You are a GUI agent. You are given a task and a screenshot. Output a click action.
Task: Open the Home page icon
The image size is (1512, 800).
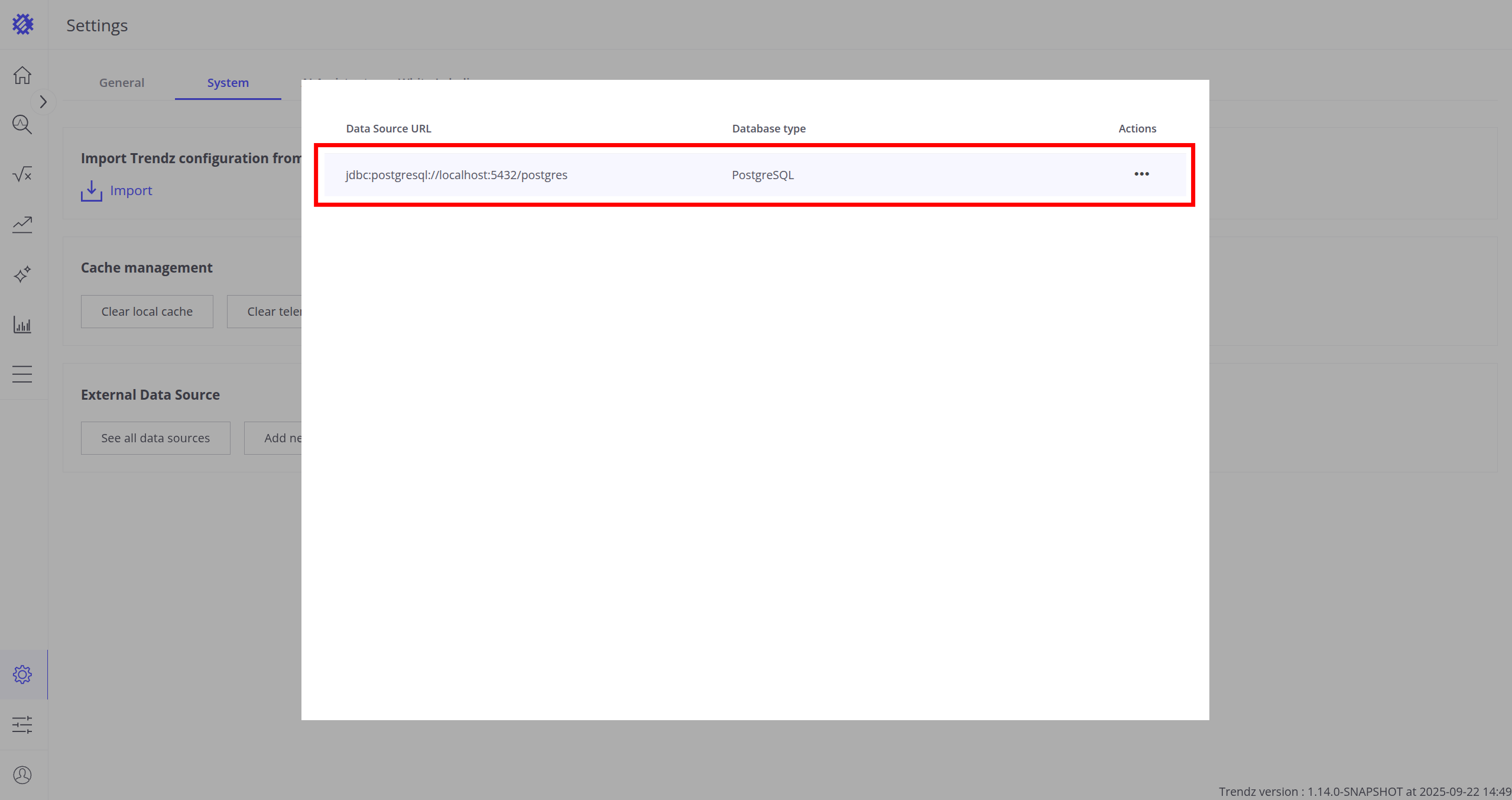22,75
